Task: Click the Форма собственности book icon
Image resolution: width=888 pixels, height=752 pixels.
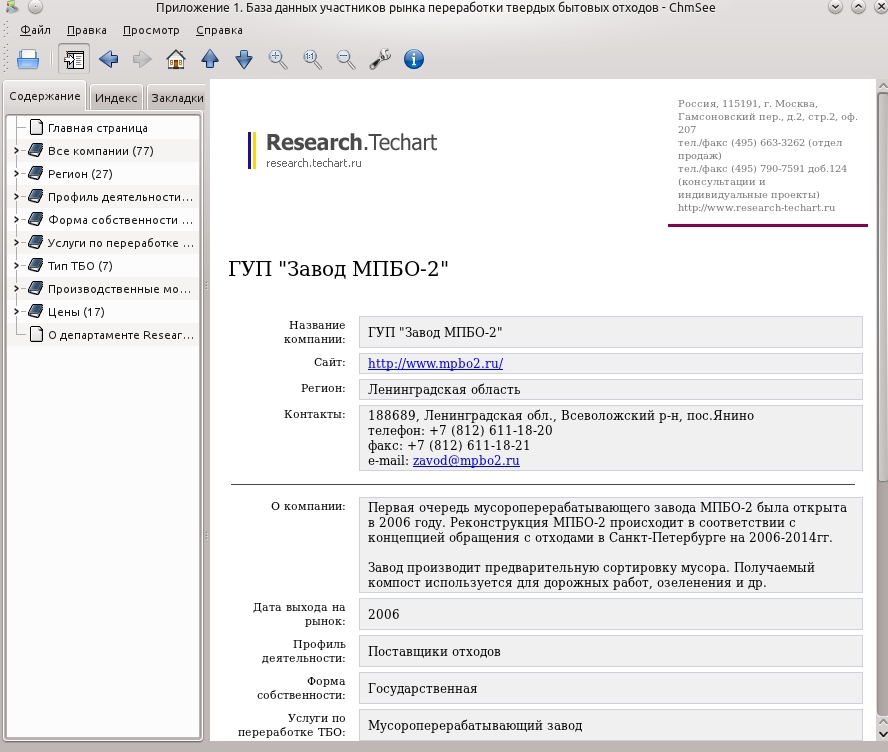Action: pos(36,219)
